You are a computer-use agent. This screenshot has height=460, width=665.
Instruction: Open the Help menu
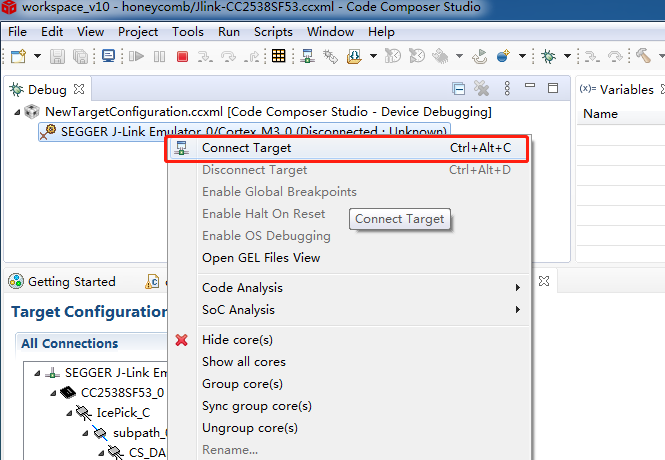tap(381, 32)
